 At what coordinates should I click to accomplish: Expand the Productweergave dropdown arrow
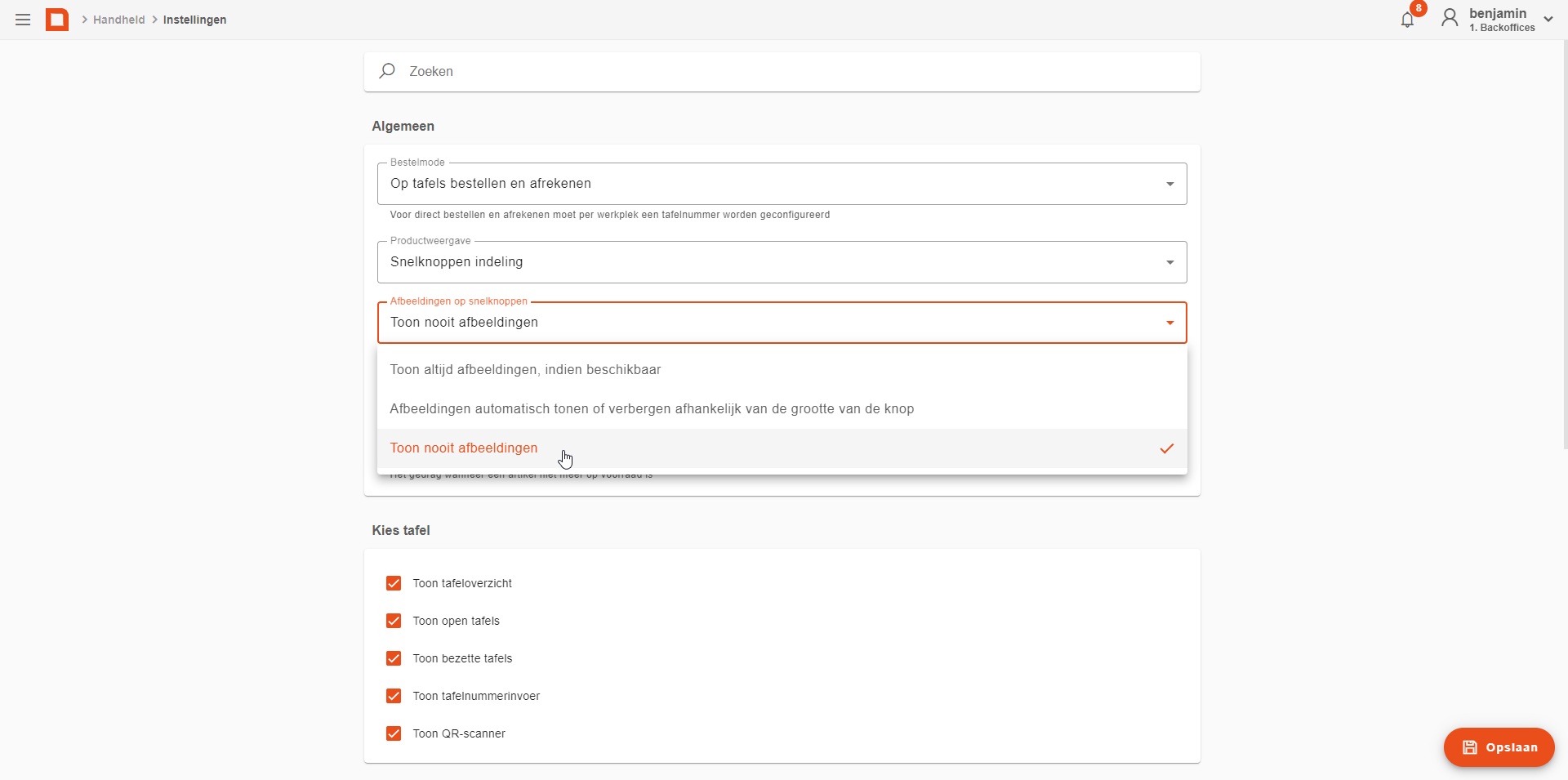tap(1170, 262)
